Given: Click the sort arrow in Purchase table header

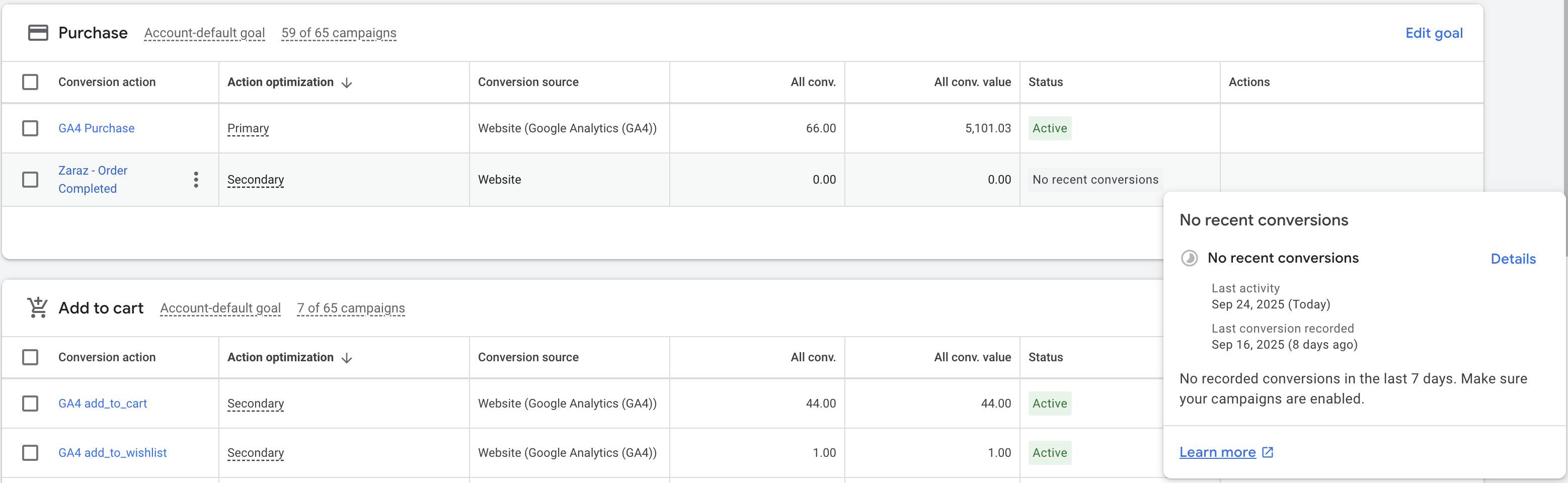Looking at the screenshot, I should coord(347,83).
